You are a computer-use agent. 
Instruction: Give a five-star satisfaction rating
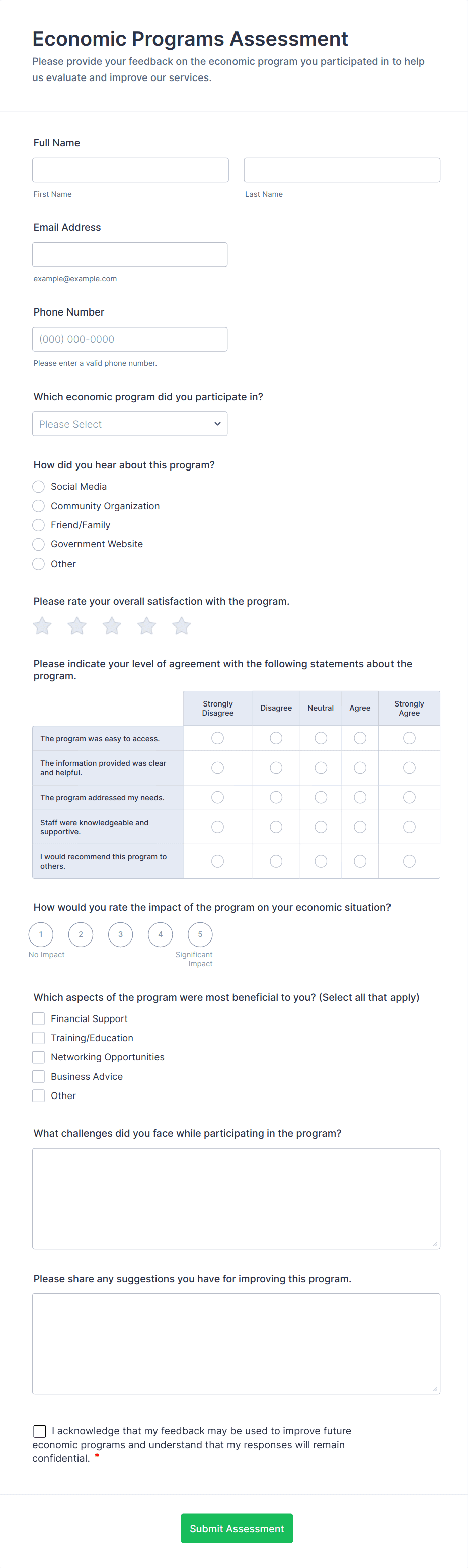click(x=181, y=625)
